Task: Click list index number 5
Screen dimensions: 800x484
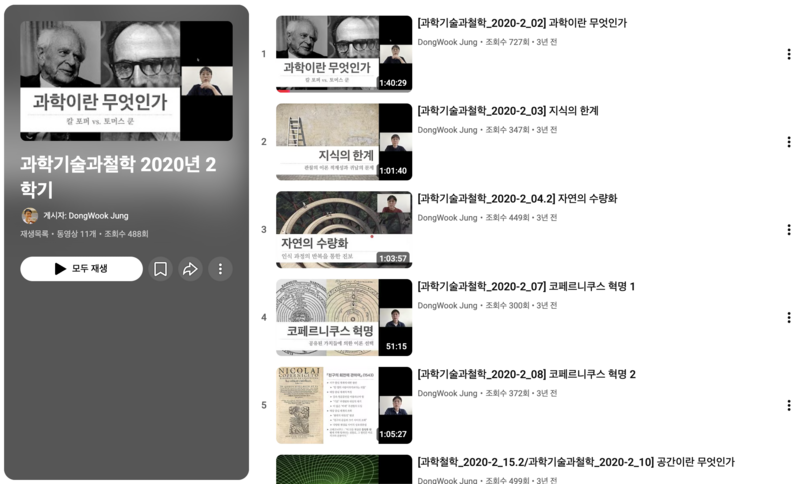Action: (x=264, y=405)
